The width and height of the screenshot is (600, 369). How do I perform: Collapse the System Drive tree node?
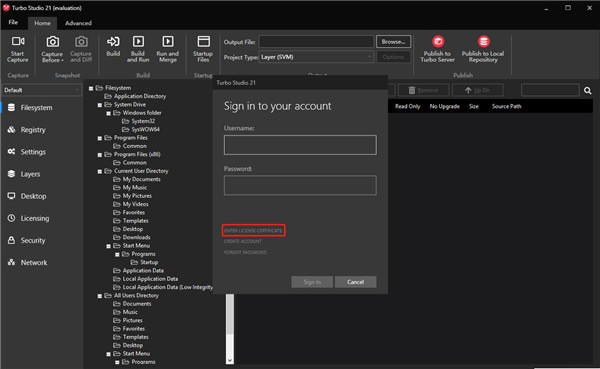[100, 105]
